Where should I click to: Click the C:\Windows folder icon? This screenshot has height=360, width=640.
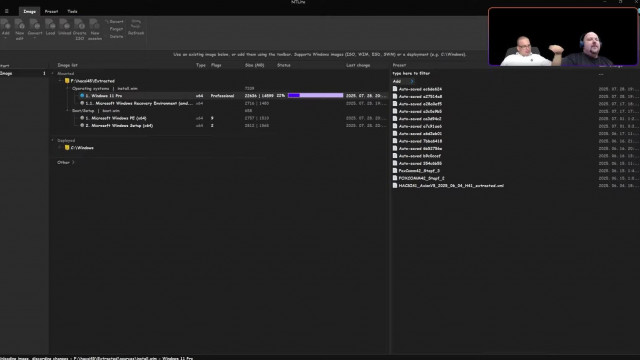[67, 148]
